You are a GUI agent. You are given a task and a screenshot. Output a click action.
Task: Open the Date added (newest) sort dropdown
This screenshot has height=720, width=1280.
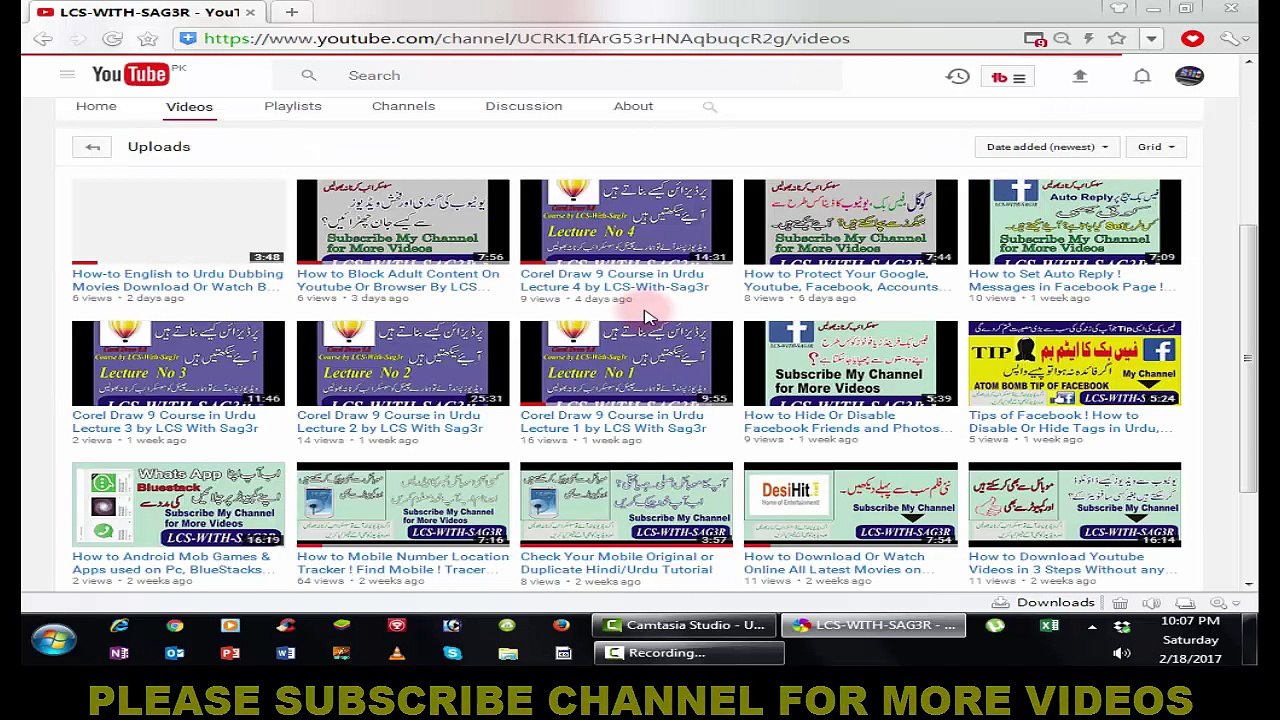click(1047, 147)
